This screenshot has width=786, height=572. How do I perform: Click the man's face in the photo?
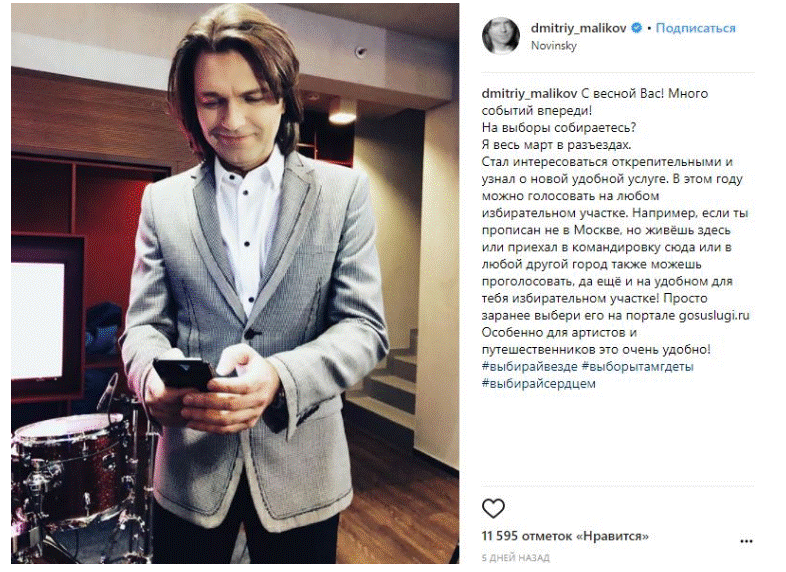(235, 108)
